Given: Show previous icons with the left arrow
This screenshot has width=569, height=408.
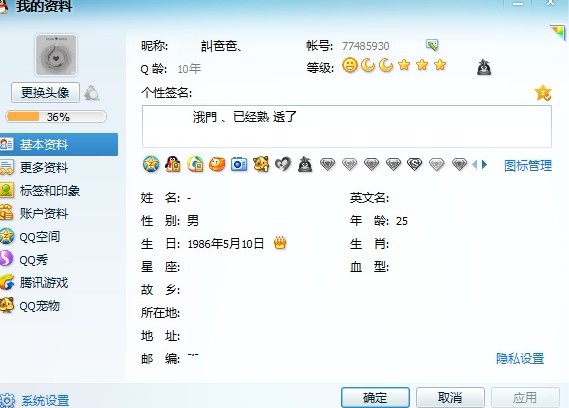Looking at the screenshot, I should tap(474, 165).
